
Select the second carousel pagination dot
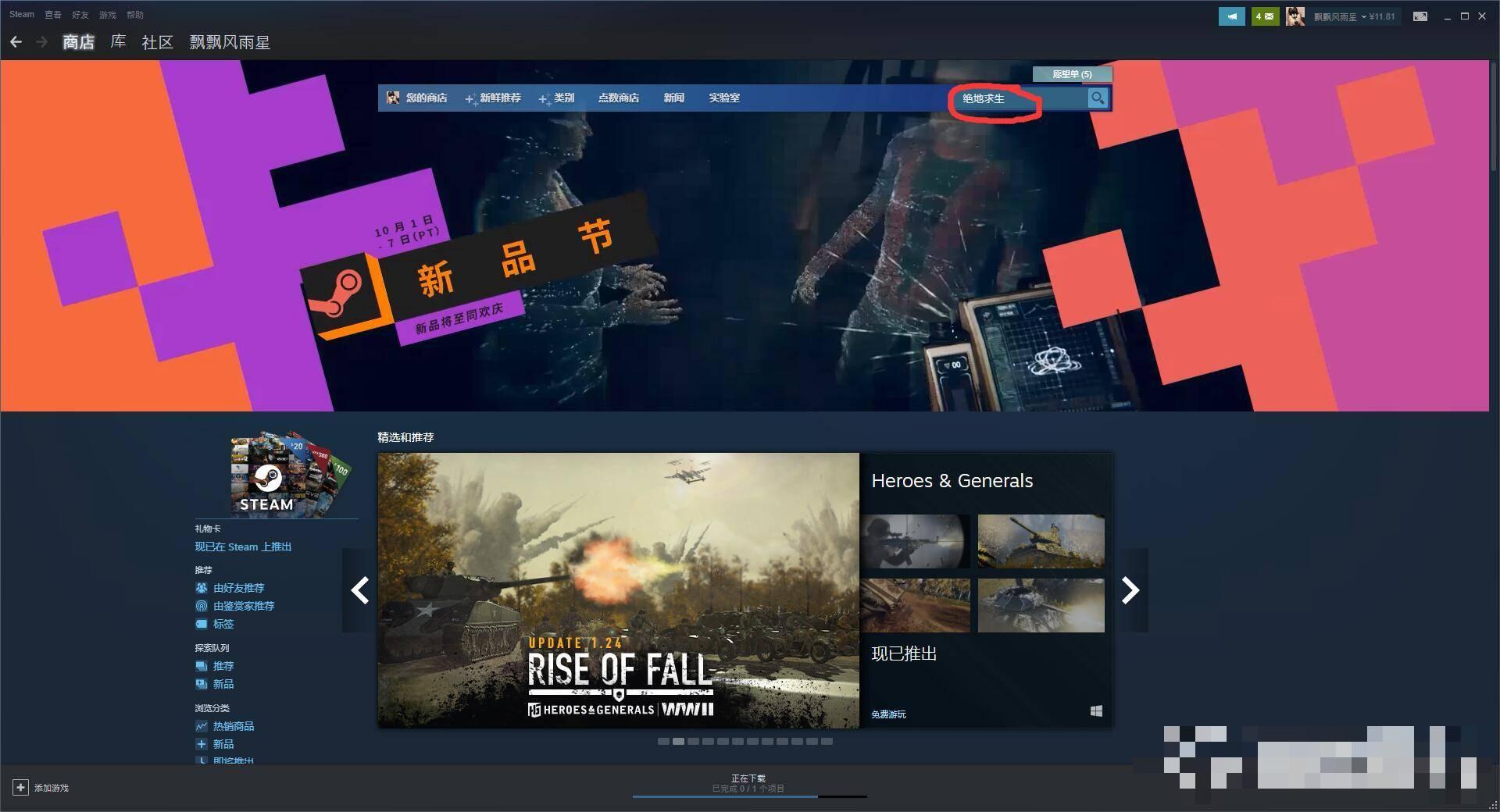pos(678,741)
